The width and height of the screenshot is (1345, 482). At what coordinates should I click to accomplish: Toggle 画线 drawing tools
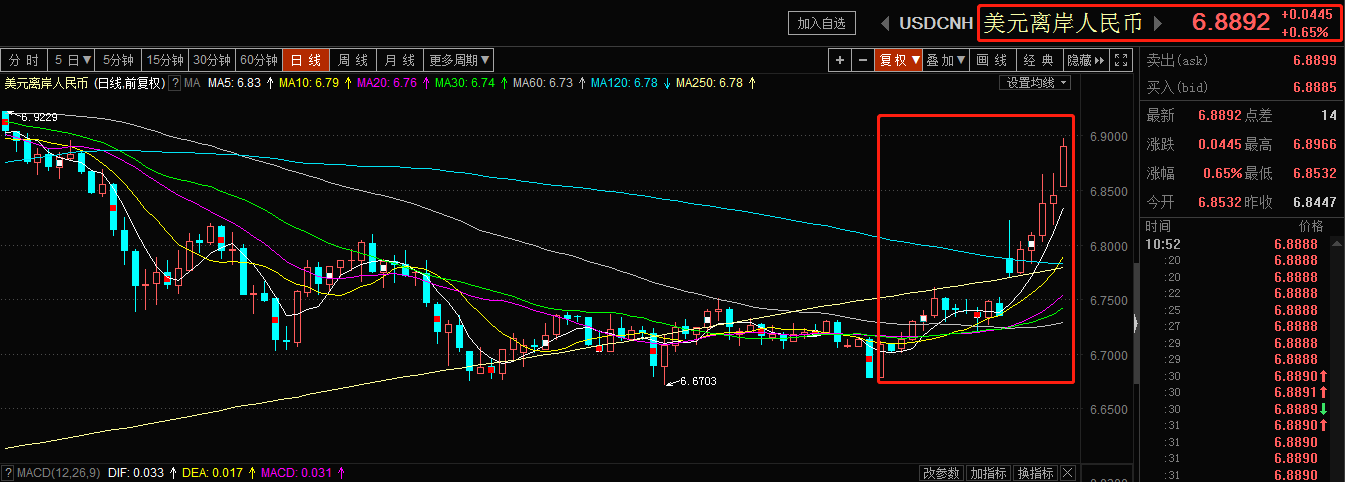(991, 60)
